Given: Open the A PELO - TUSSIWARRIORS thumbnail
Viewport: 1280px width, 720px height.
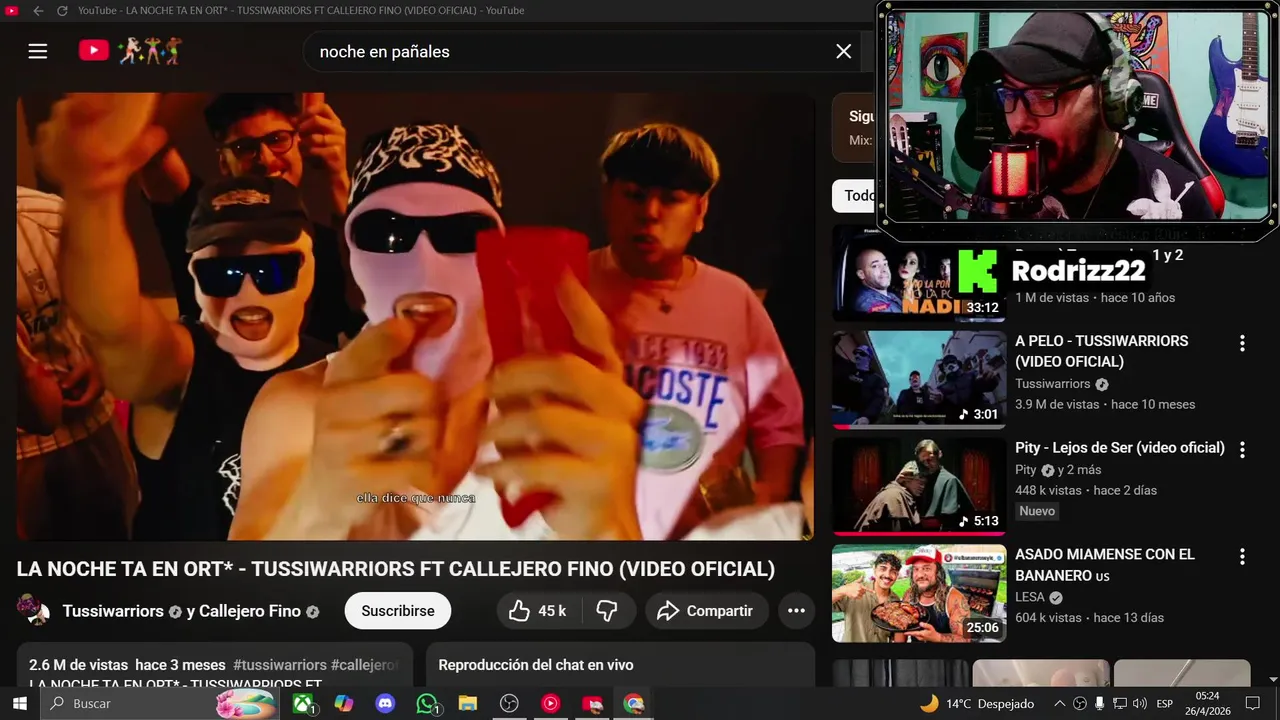Looking at the screenshot, I should click(x=919, y=379).
